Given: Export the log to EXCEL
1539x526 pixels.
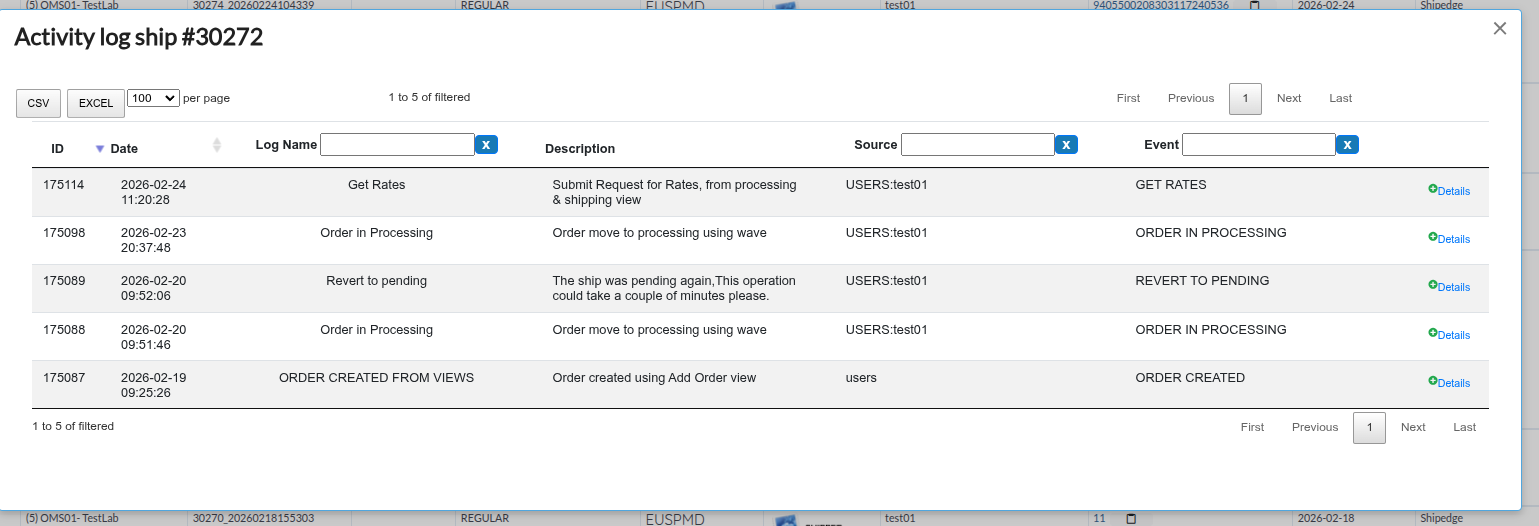Looking at the screenshot, I should [96, 103].
